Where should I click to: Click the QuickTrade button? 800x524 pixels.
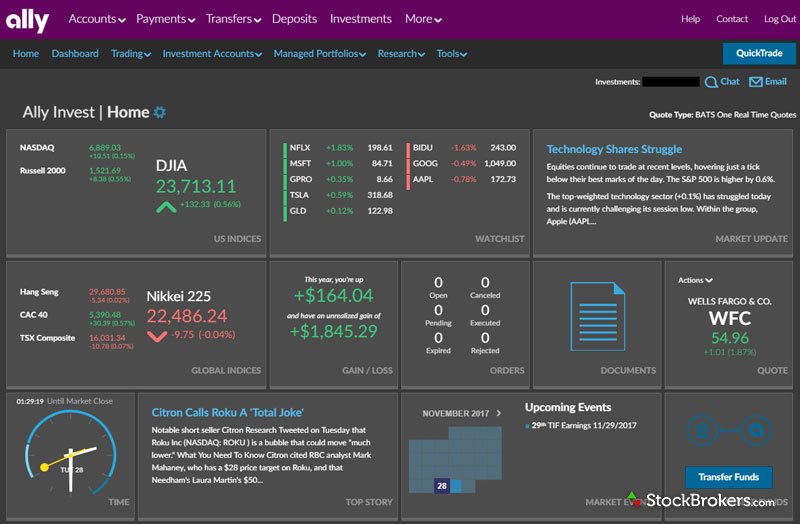759,53
